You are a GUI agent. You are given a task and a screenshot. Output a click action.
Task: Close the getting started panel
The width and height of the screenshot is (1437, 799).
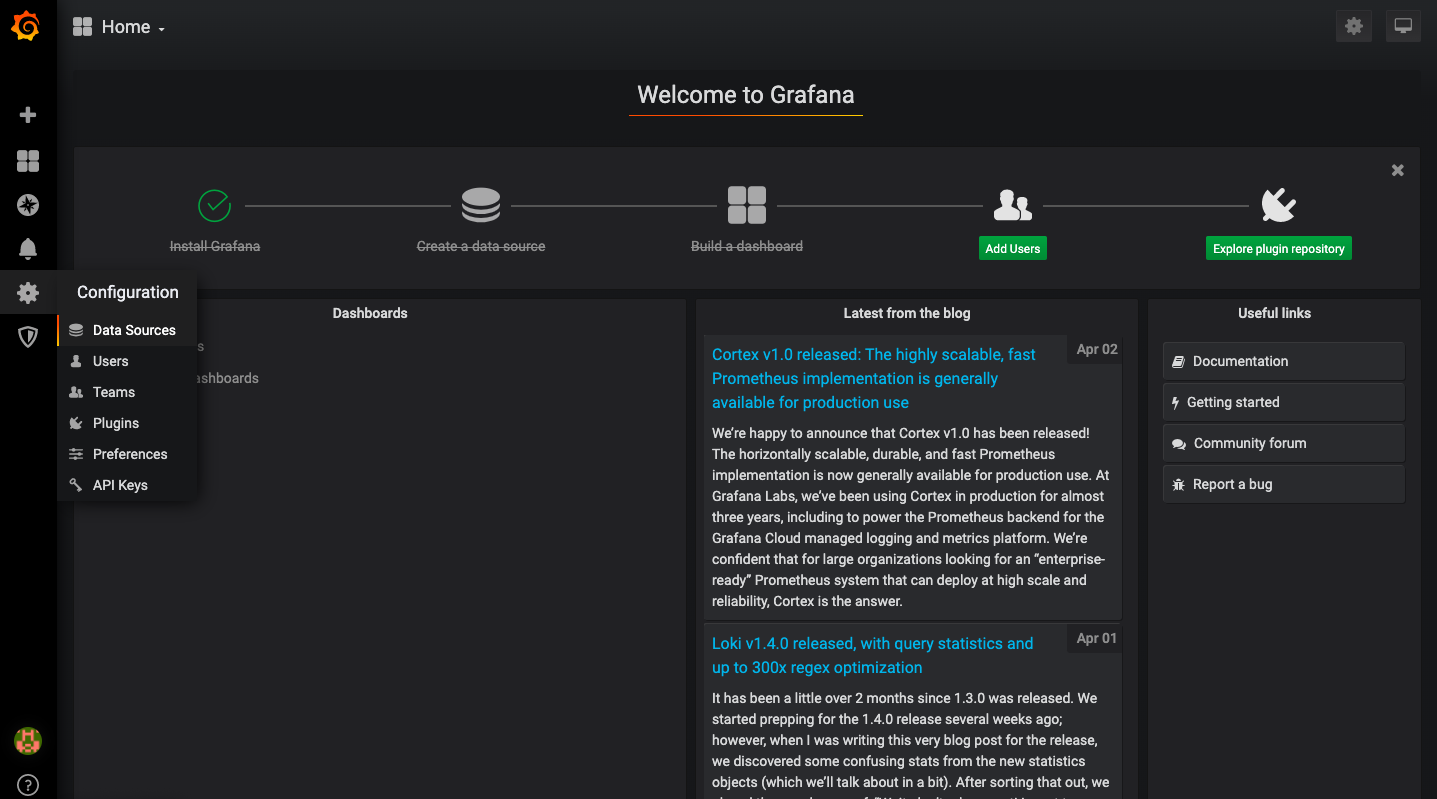tap(1398, 170)
